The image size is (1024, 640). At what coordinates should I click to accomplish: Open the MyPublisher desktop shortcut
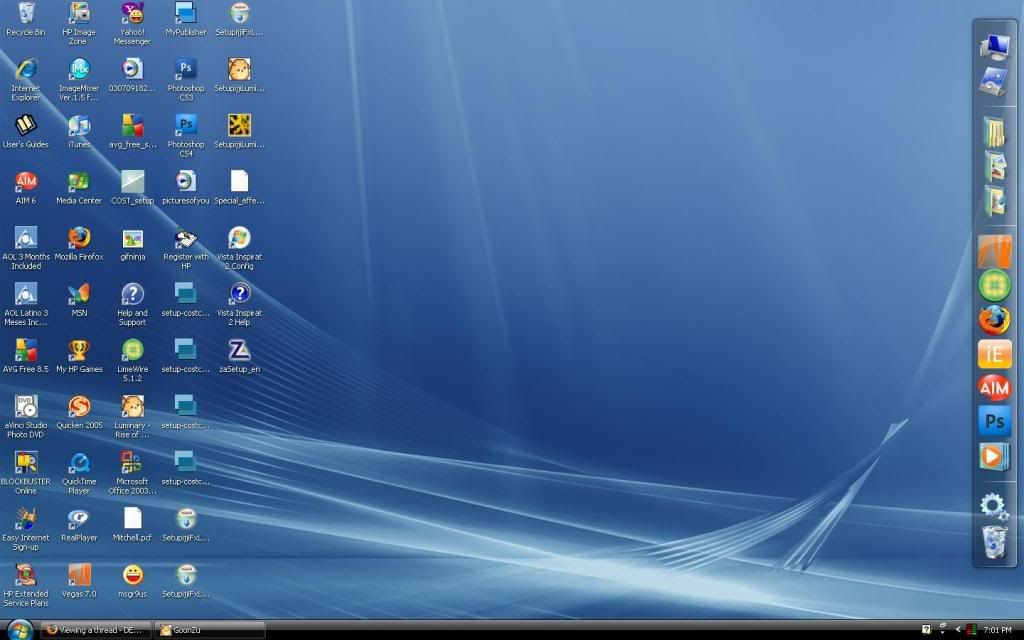click(185, 19)
